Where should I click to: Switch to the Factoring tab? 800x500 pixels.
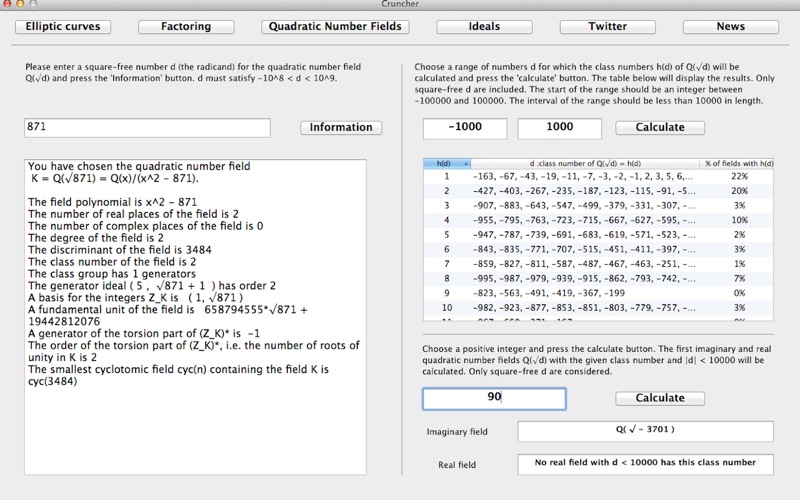tap(186, 27)
